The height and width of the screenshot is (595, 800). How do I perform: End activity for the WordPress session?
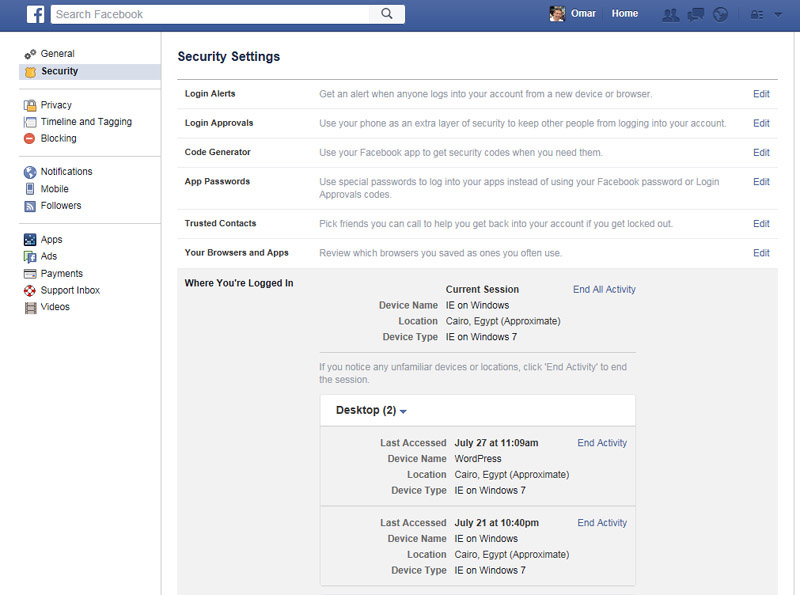click(602, 443)
